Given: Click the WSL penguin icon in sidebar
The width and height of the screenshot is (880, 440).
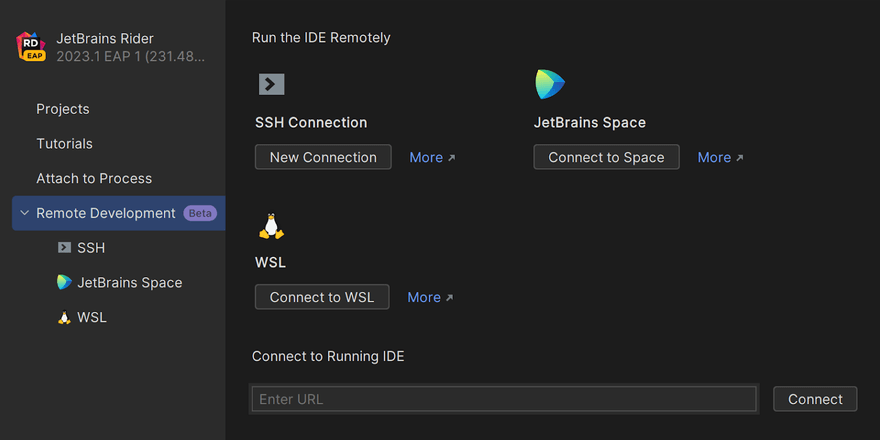Looking at the screenshot, I should coord(64,318).
